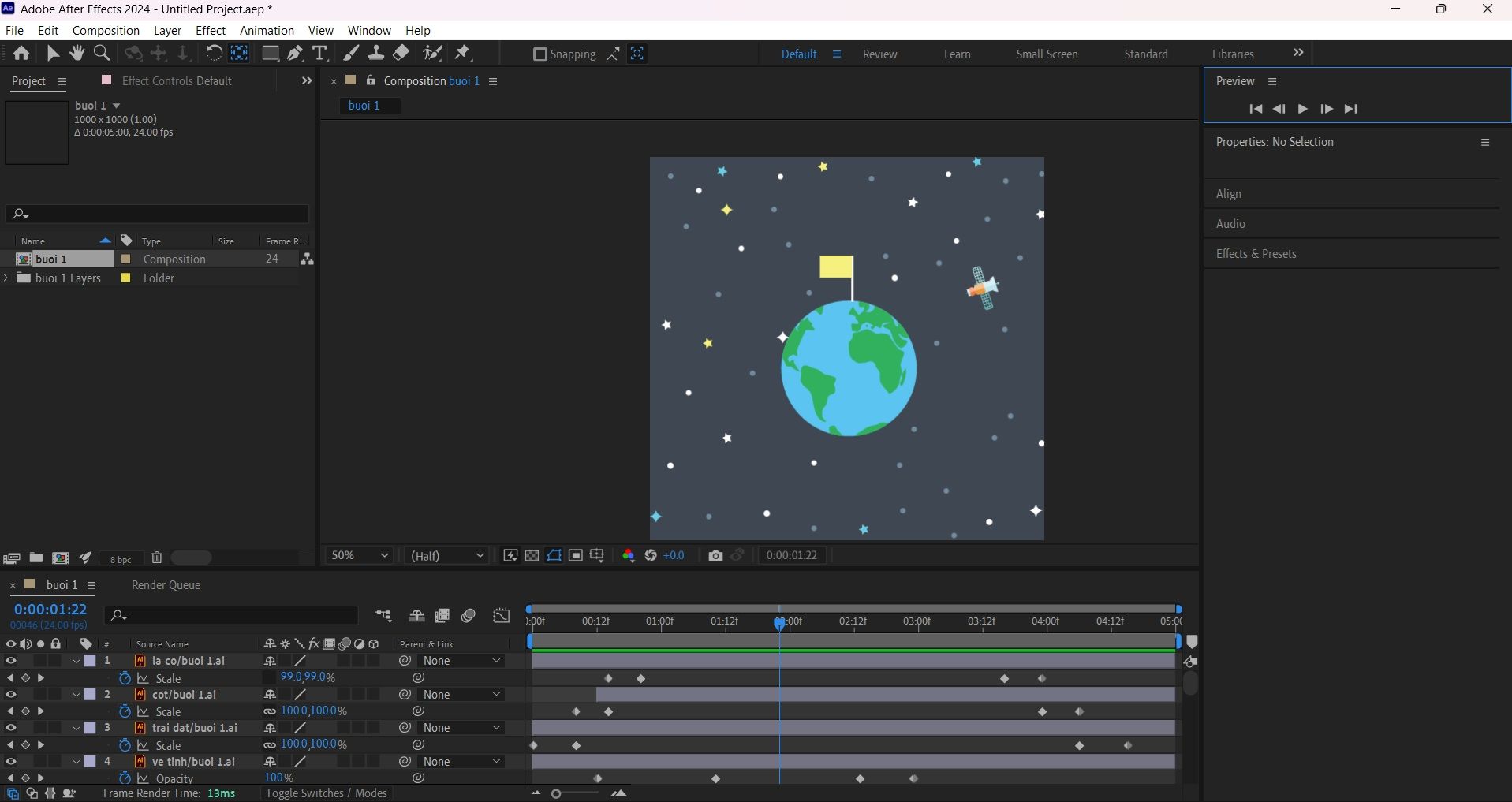Image resolution: width=1512 pixels, height=802 pixels.
Task: Hide the trai dat/buoi 1.ai layer
Action: [11, 728]
